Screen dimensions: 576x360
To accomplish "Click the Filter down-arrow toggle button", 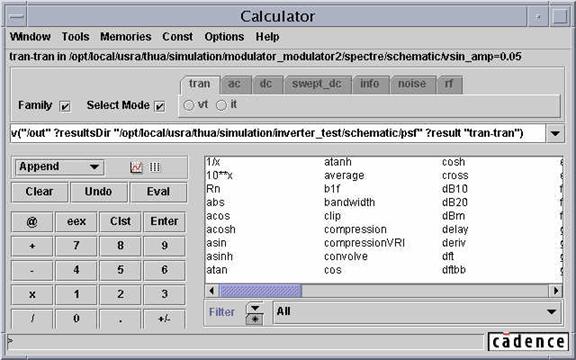I will pos(255,308).
